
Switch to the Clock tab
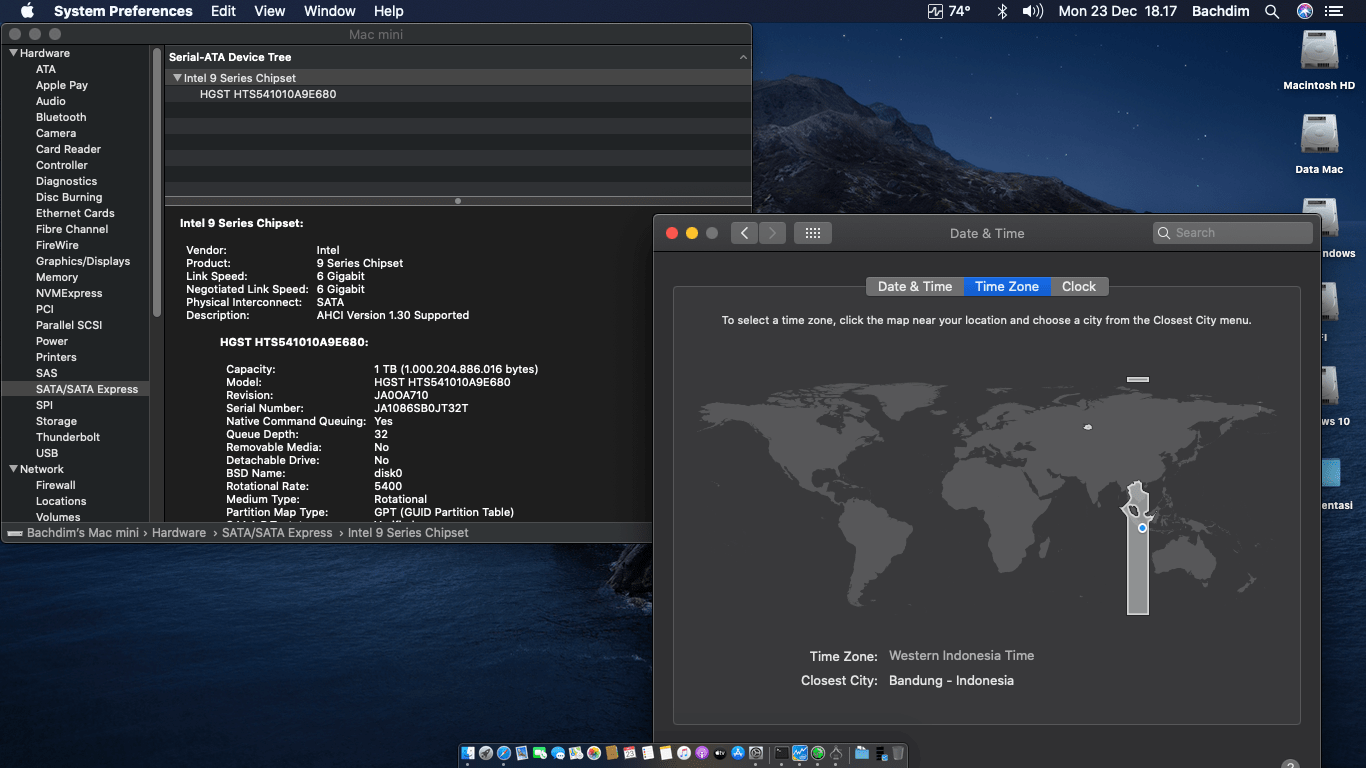(x=1078, y=286)
